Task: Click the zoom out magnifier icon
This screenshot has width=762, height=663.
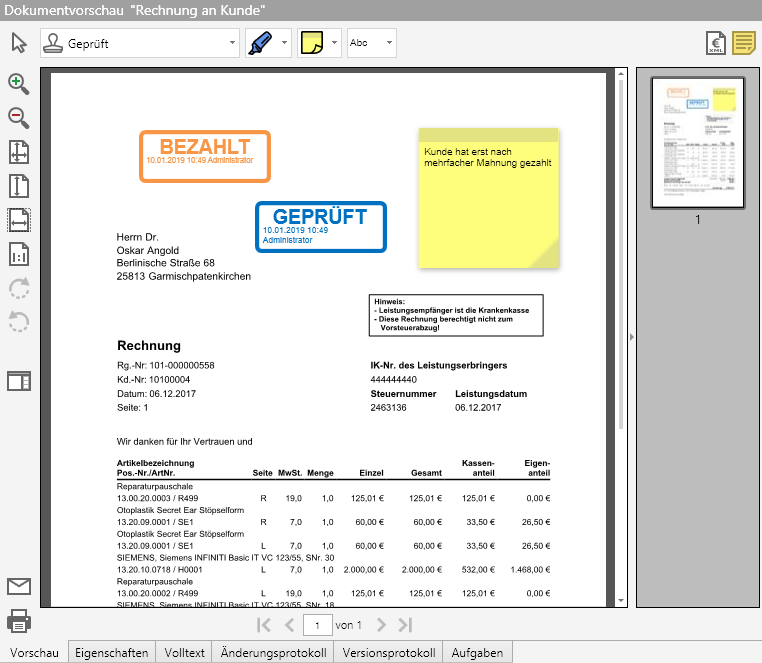Action: [x=19, y=118]
